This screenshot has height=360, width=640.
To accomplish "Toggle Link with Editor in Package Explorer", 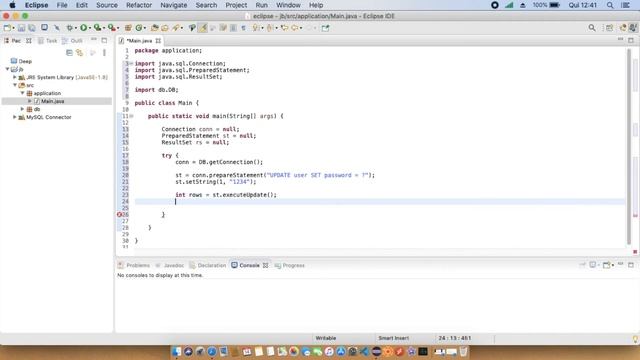I will pos(80,53).
